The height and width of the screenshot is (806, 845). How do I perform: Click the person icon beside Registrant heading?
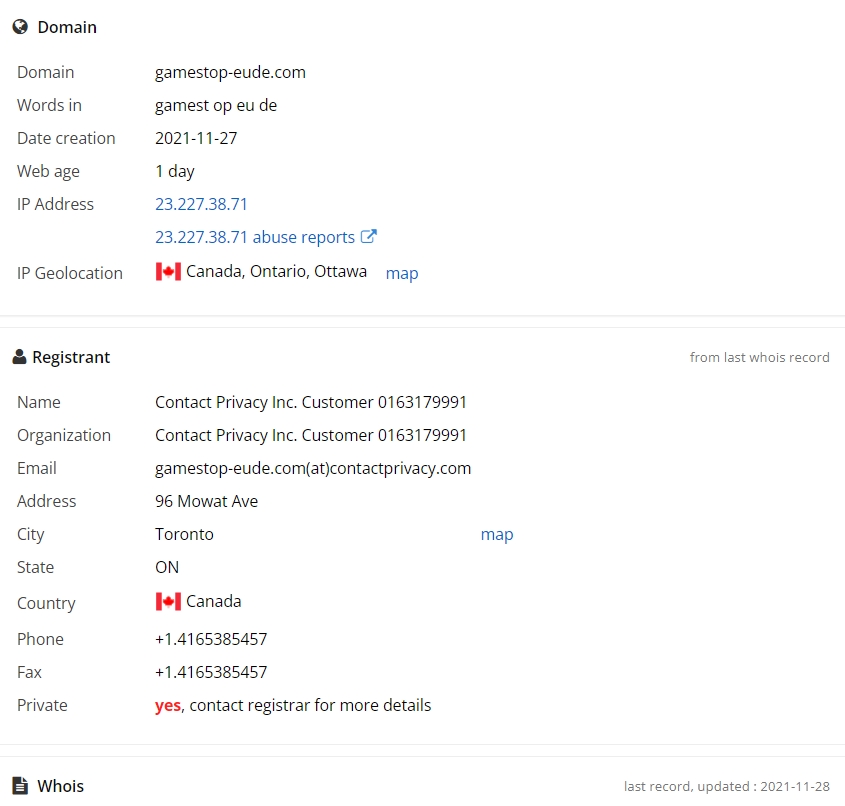pyautogui.click(x=19, y=357)
